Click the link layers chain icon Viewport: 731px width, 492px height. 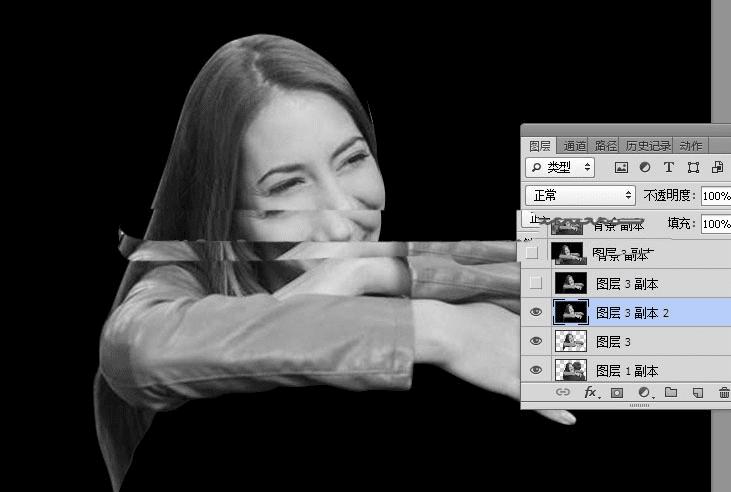(x=563, y=392)
